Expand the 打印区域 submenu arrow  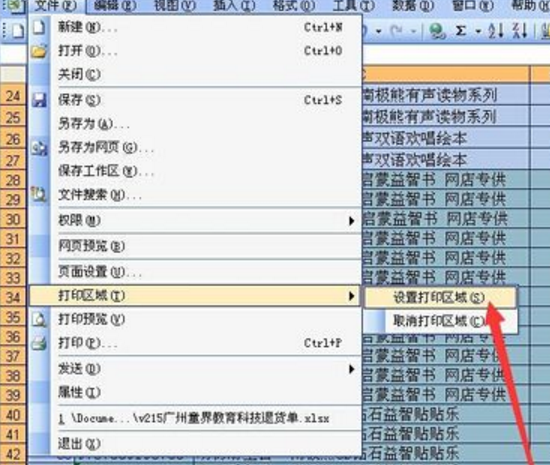coord(351,296)
